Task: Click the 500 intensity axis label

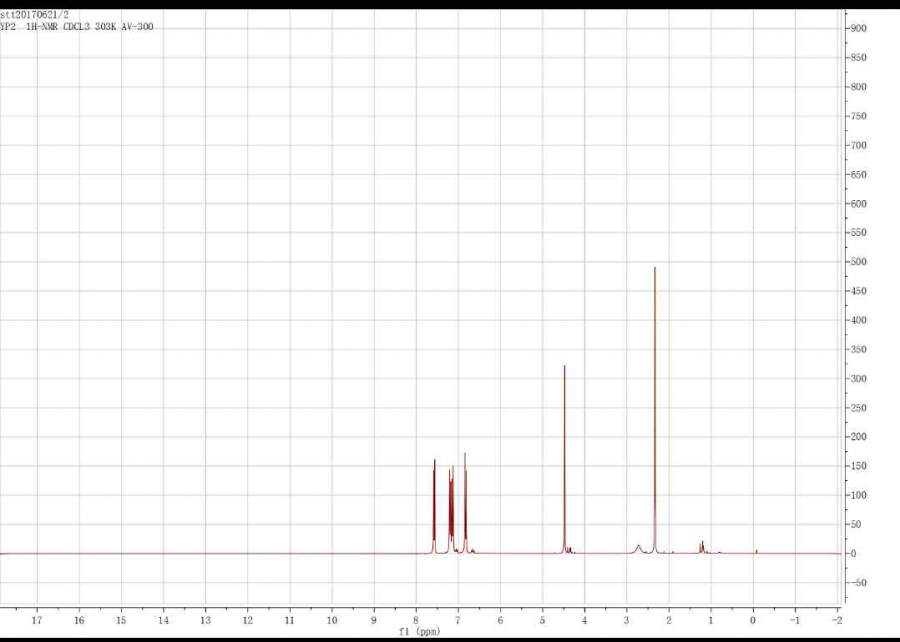Action: [859, 262]
